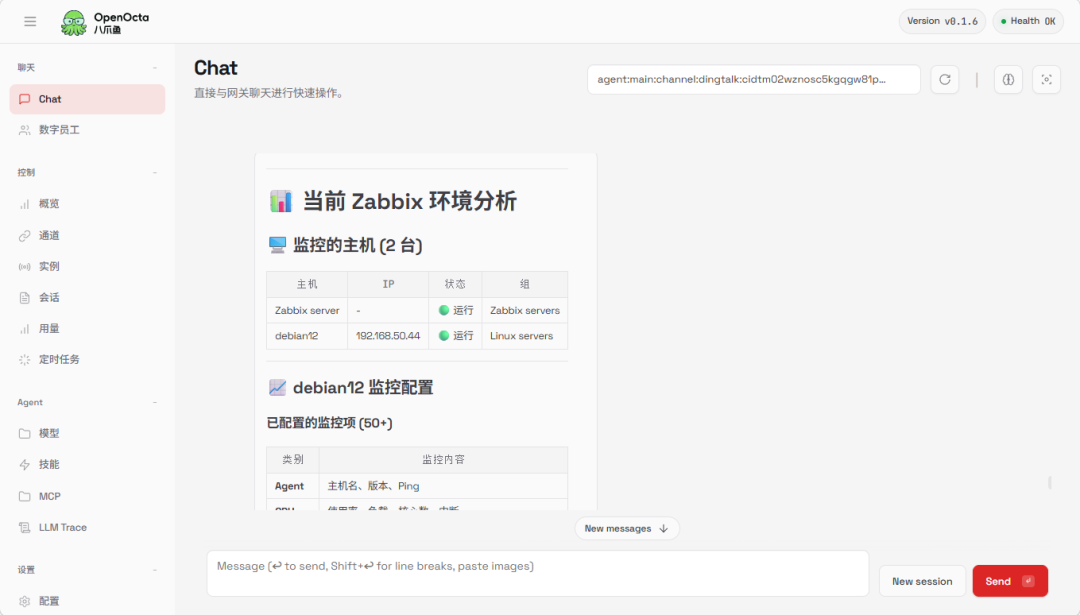
Task: Click the Zabbix bar chart emoji
Action: pos(280,201)
